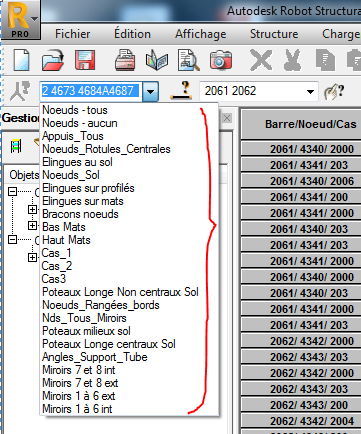
Task: Close the Gestion panel
Action: pos(227,118)
